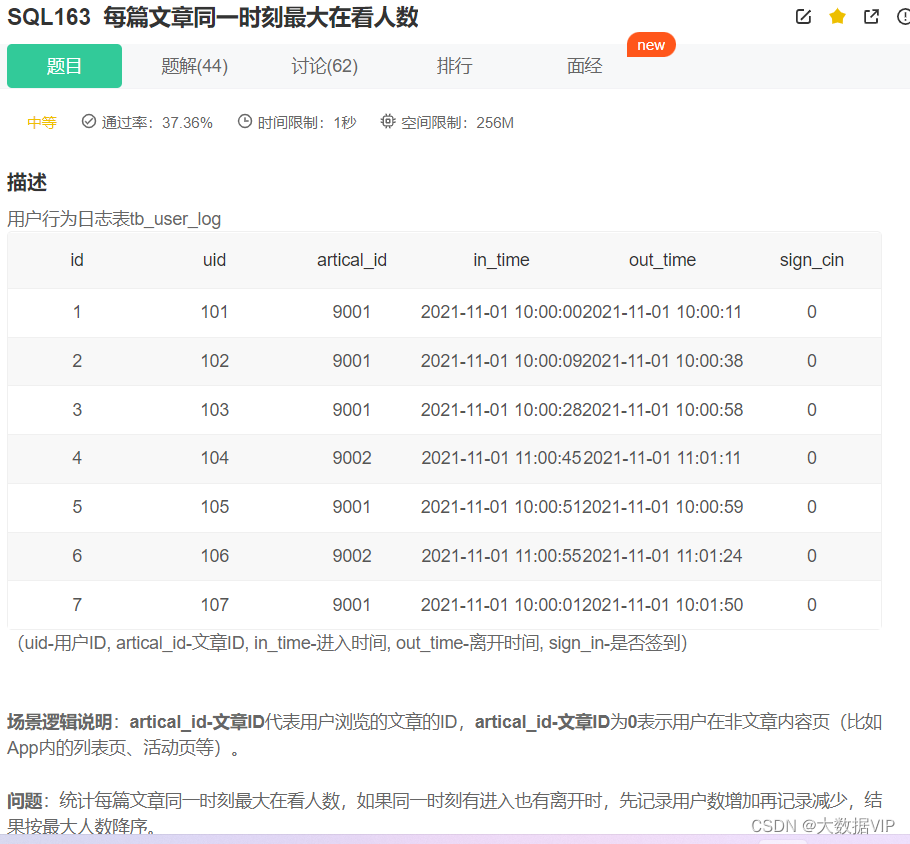Click the edit note icon
910x844 pixels.
(x=803, y=16)
